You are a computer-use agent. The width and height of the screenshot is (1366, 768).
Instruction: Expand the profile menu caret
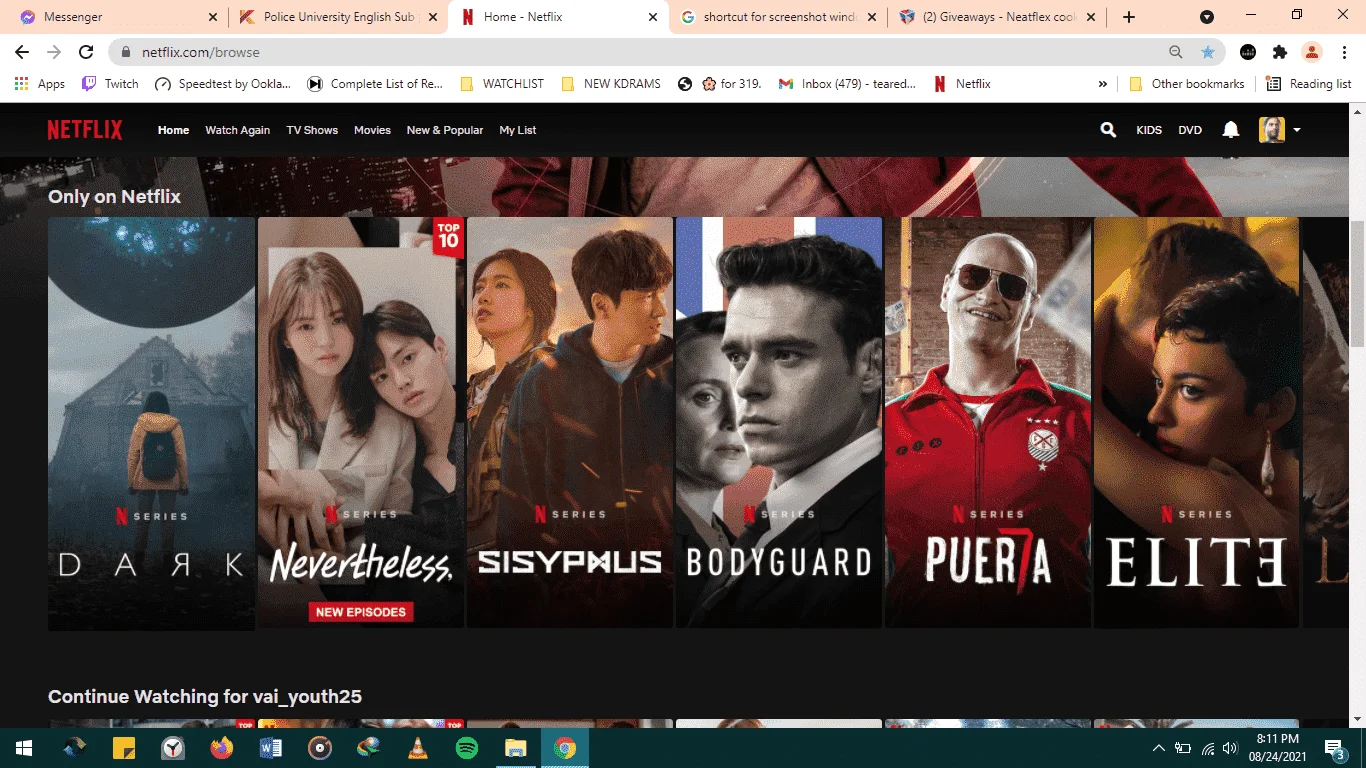coord(1296,130)
